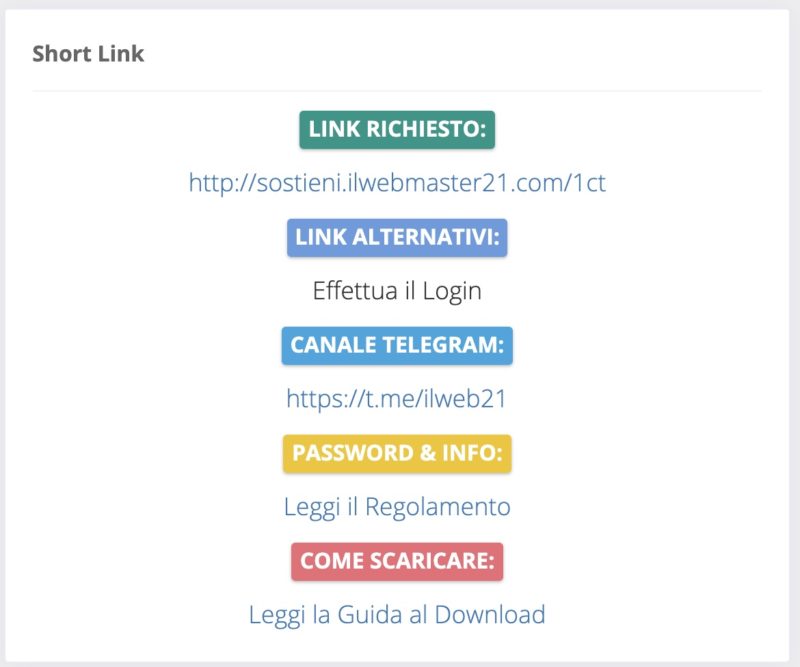The height and width of the screenshot is (667, 800).
Task: Open the t.me/ilweb21 Telegram link
Action: (397, 399)
